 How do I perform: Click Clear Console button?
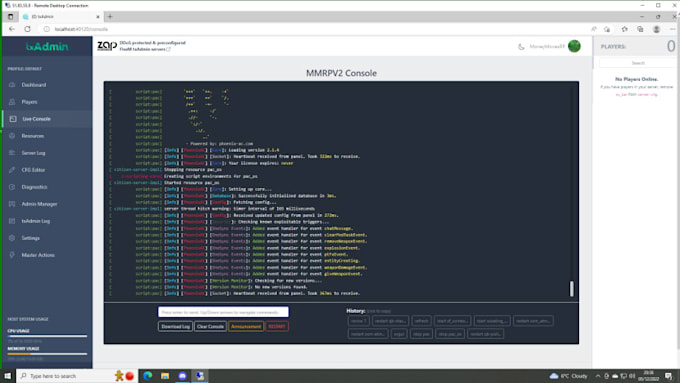point(210,326)
